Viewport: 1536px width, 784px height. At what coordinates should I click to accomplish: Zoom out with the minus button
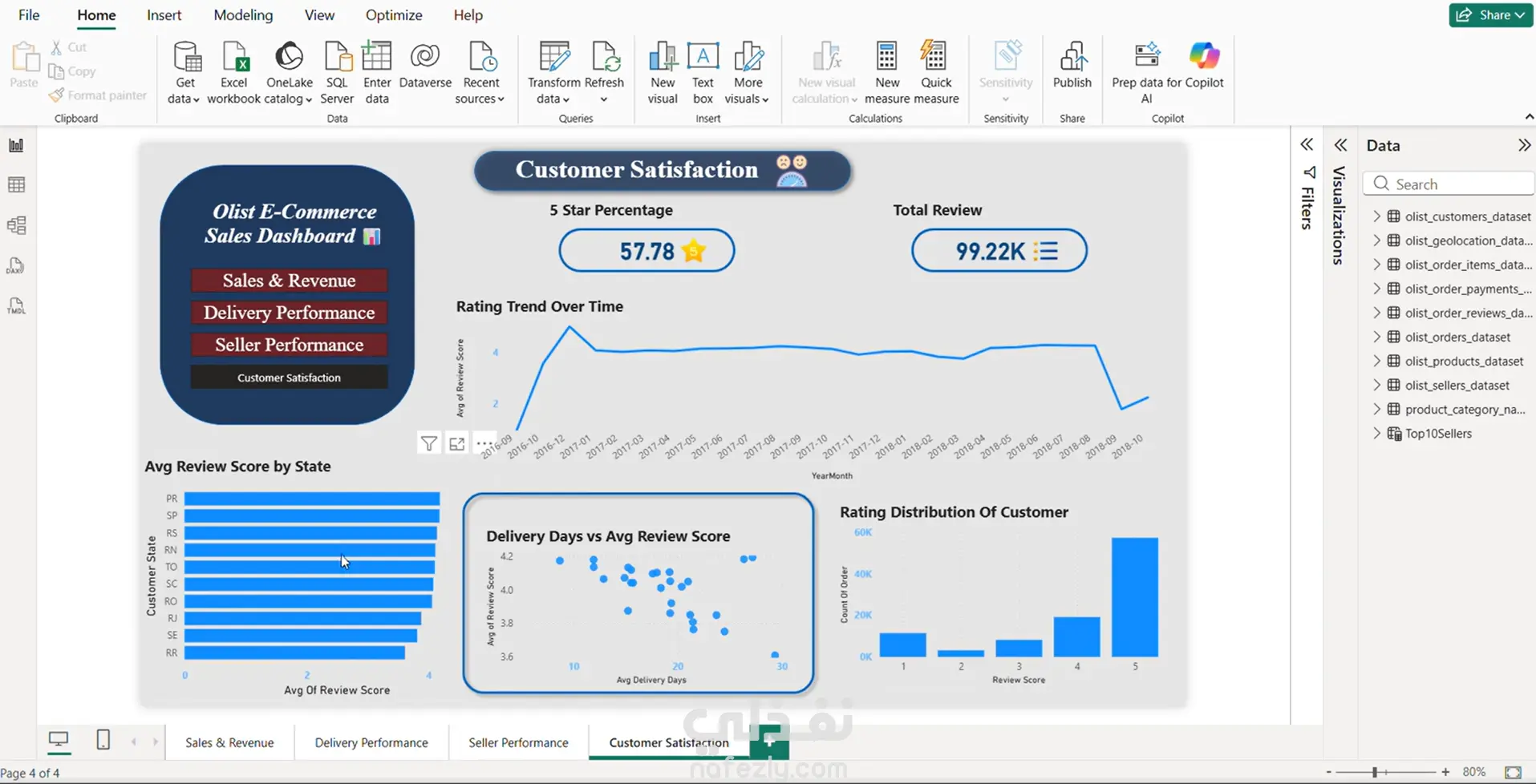[1328, 772]
